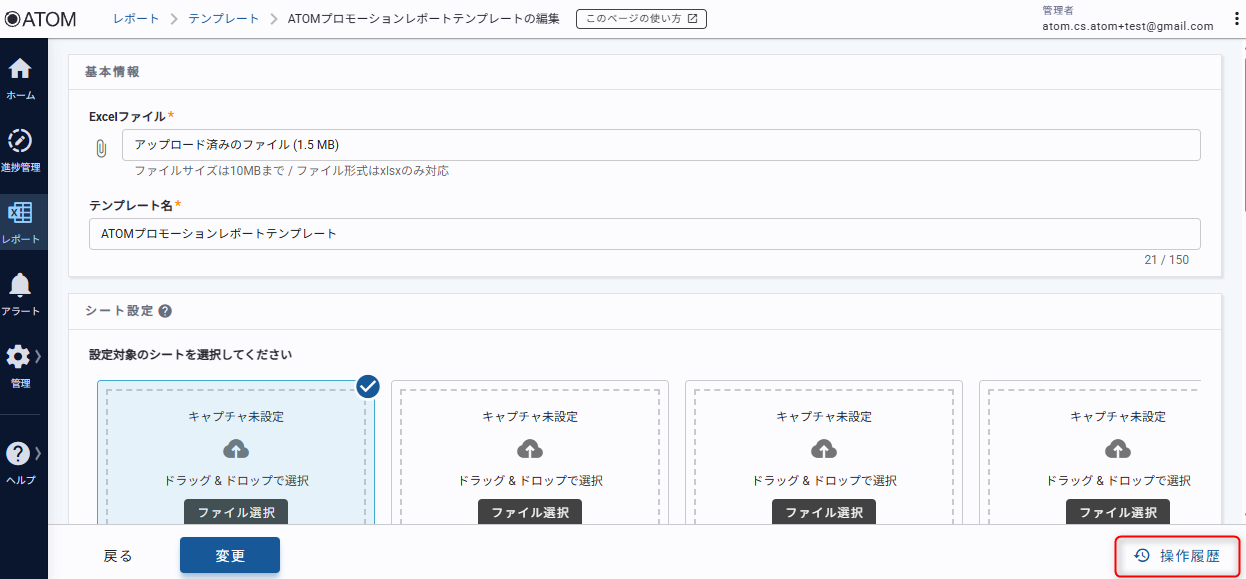Click the テンプレート名 text field
The image size is (1246, 579).
(644, 234)
